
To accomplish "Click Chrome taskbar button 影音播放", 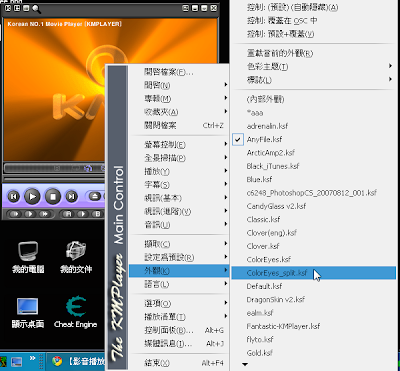I will (x=77, y=361).
